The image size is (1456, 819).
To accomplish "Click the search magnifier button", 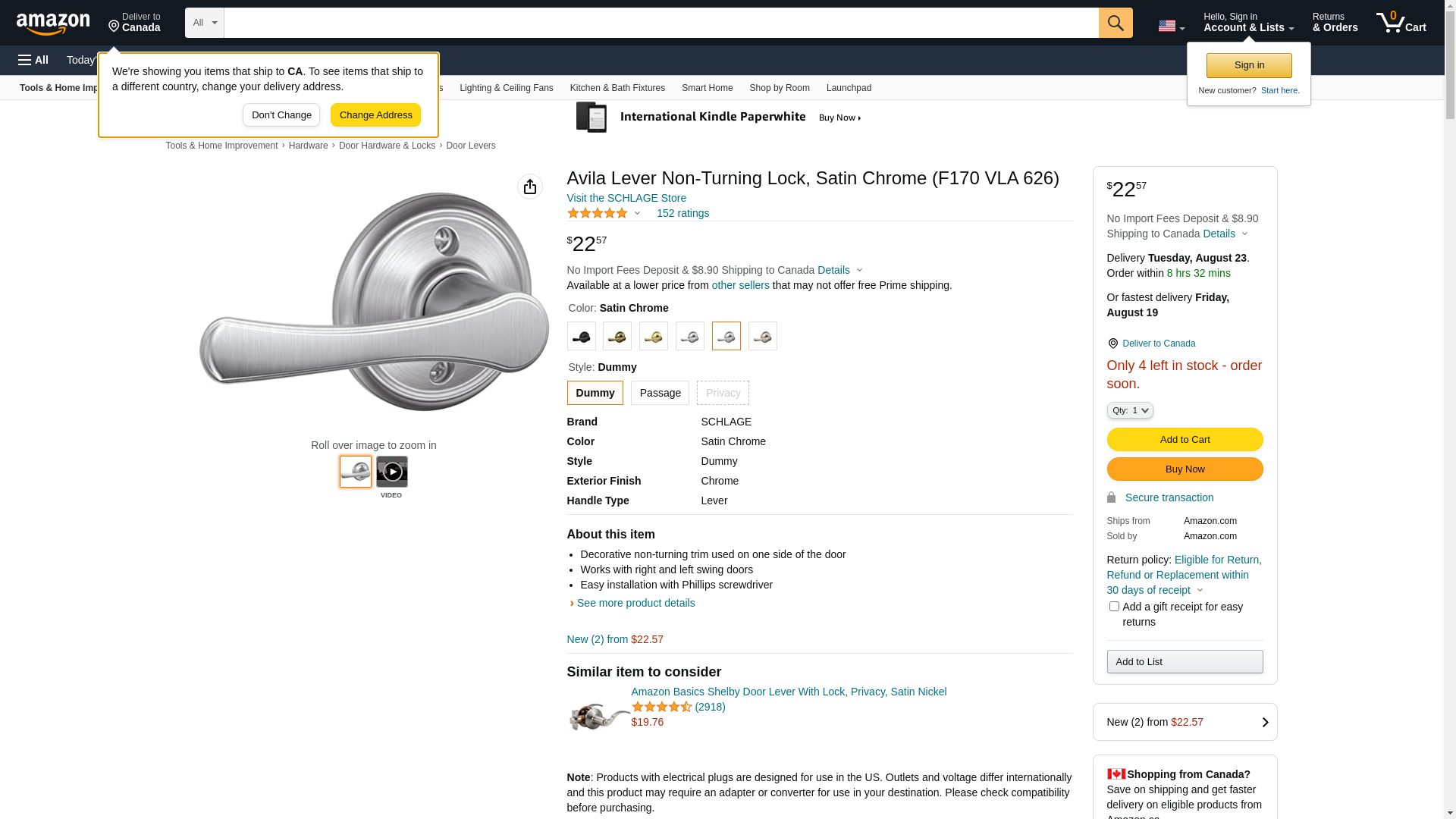I will [x=1116, y=23].
